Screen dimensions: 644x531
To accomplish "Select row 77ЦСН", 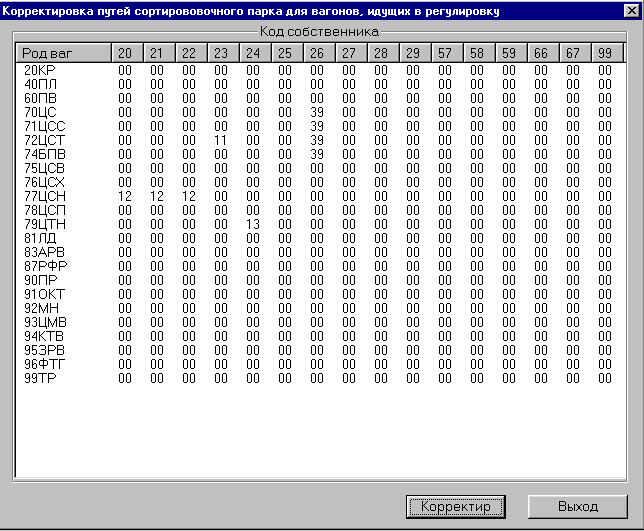I will [x=320, y=196].
